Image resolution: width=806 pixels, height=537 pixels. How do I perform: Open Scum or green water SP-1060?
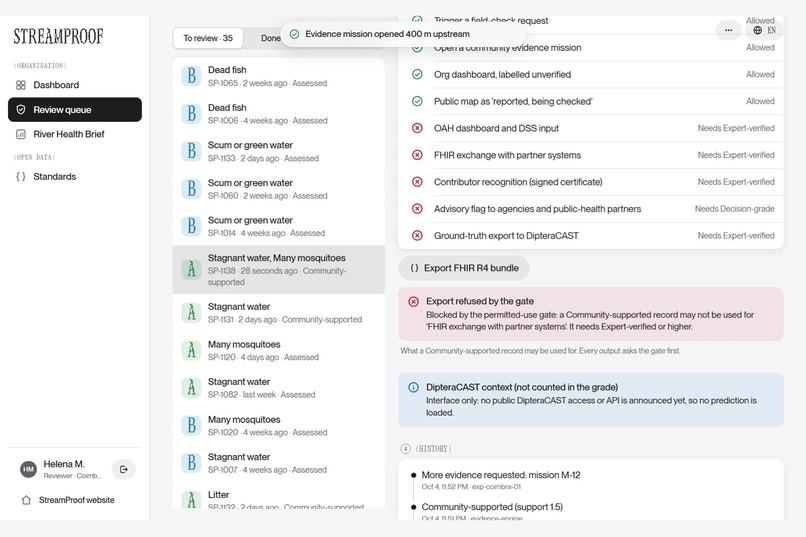(x=279, y=189)
